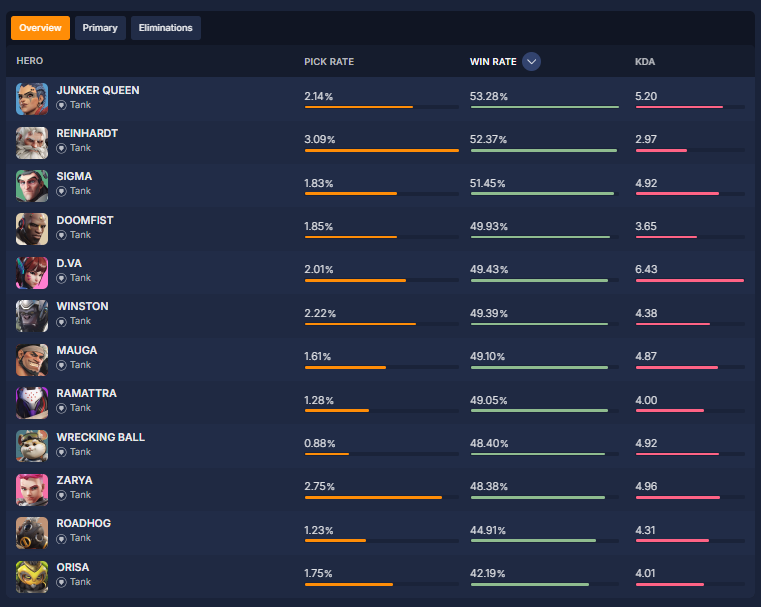The image size is (761, 607).
Task: Switch to the Primary tab
Action: point(100,28)
